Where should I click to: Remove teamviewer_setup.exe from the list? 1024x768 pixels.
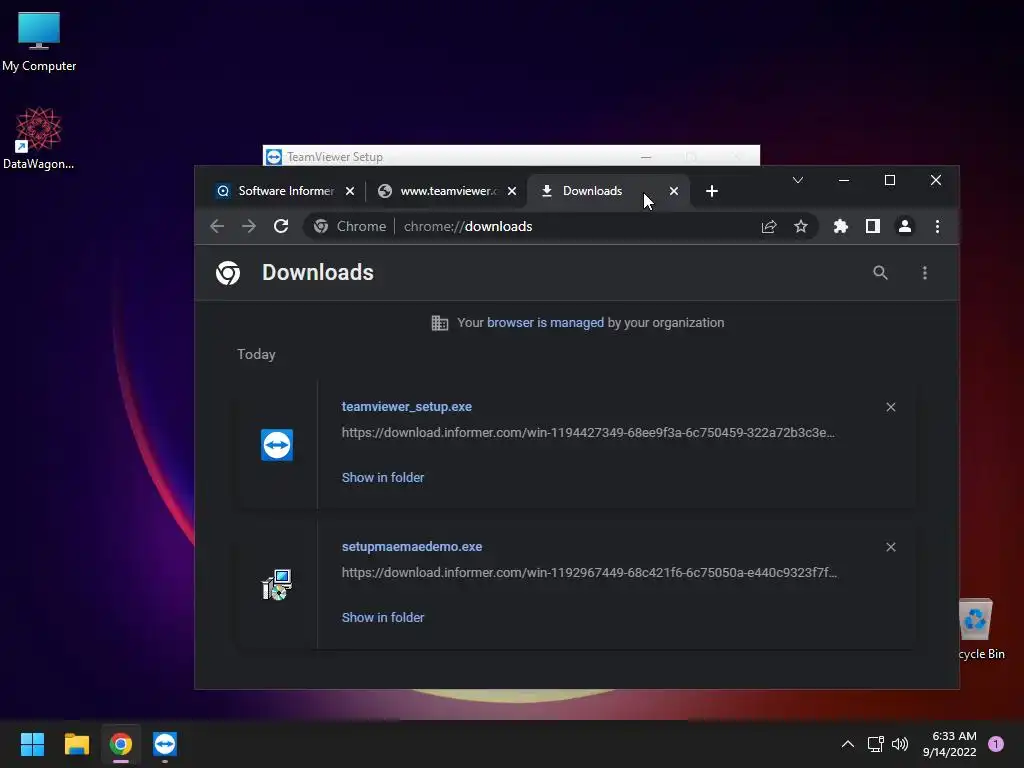tap(891, 407)
